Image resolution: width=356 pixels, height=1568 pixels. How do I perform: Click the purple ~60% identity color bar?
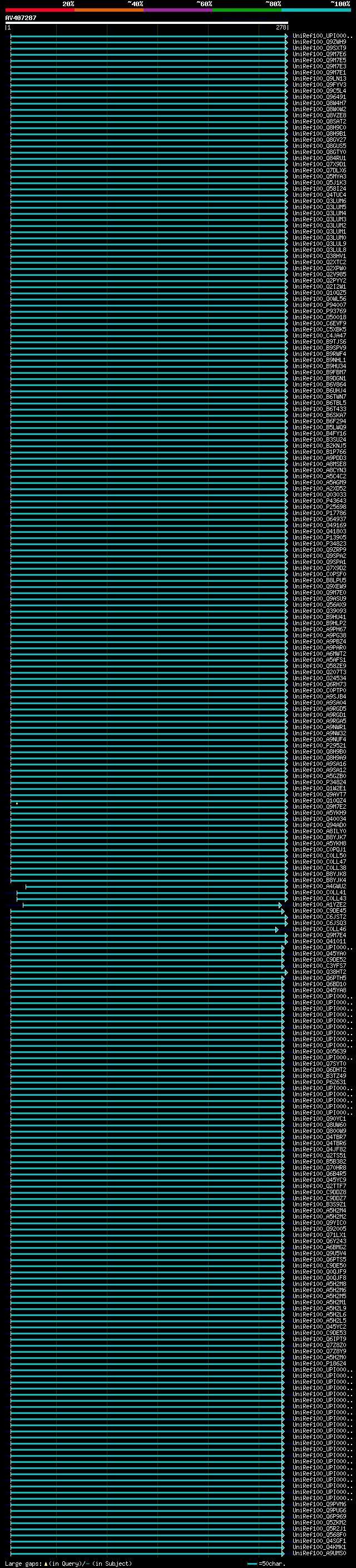point(177,10)
